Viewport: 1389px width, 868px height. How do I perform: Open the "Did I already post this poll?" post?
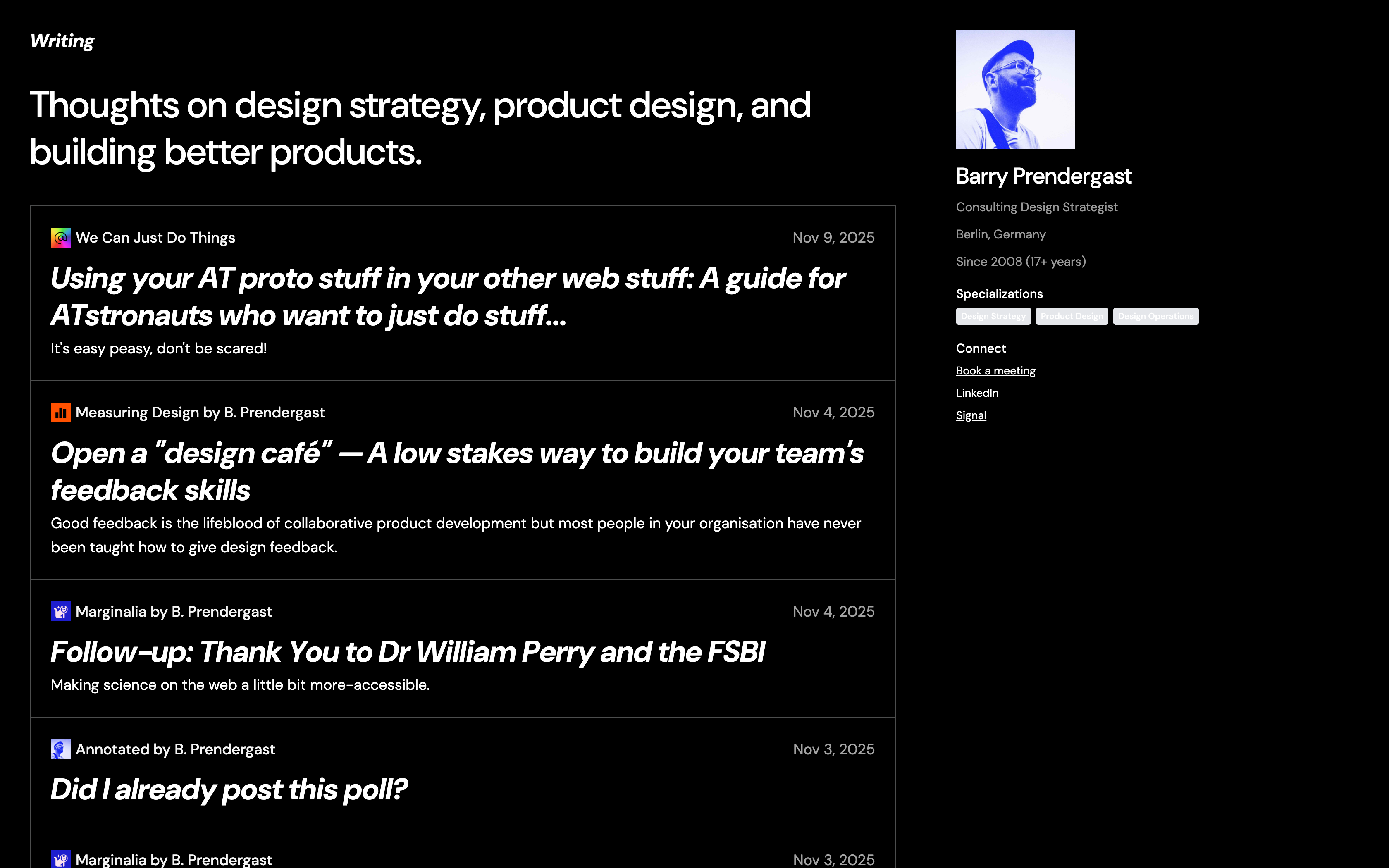pyautogui.click(x=229, y=790)
